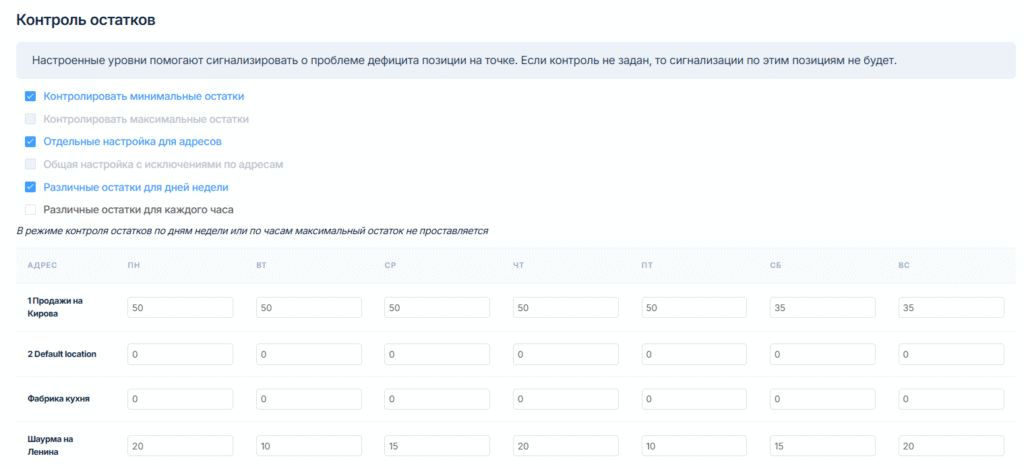
Task: Uncheck 'Отдельные настройка для адресов' checkbox
Action: tap(31, 142)
